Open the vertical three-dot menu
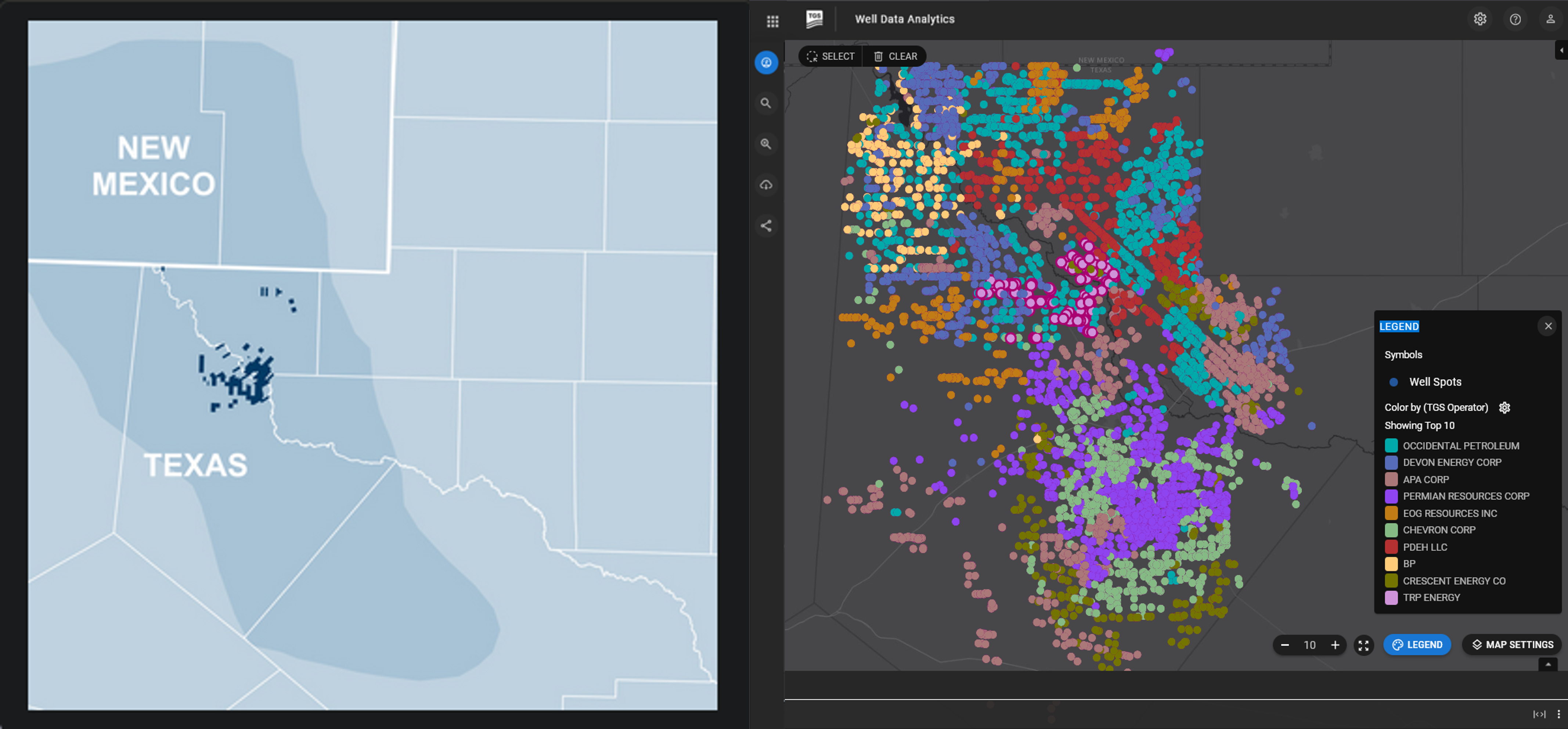This screenshot has width=1568, height=729. [x=1559, y=714]
